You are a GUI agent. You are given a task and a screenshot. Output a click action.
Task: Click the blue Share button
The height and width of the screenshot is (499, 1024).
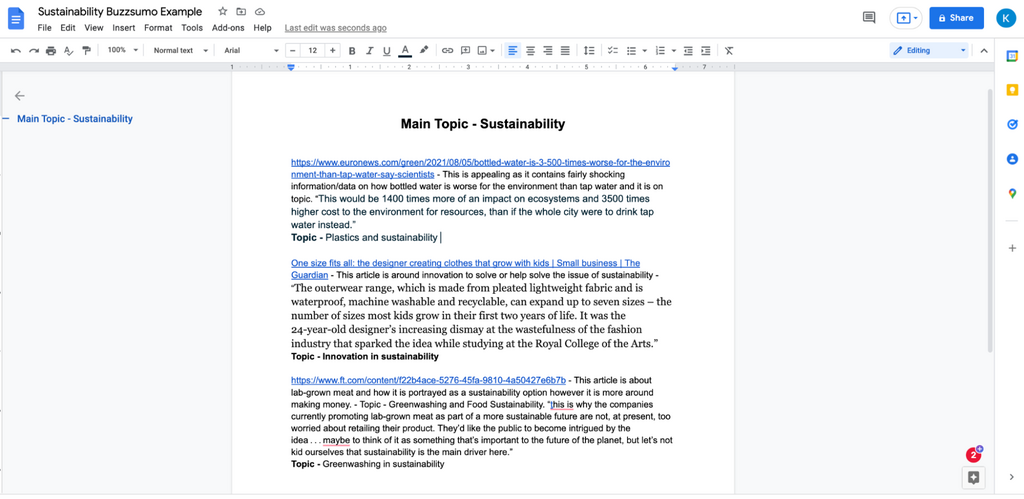955,18
